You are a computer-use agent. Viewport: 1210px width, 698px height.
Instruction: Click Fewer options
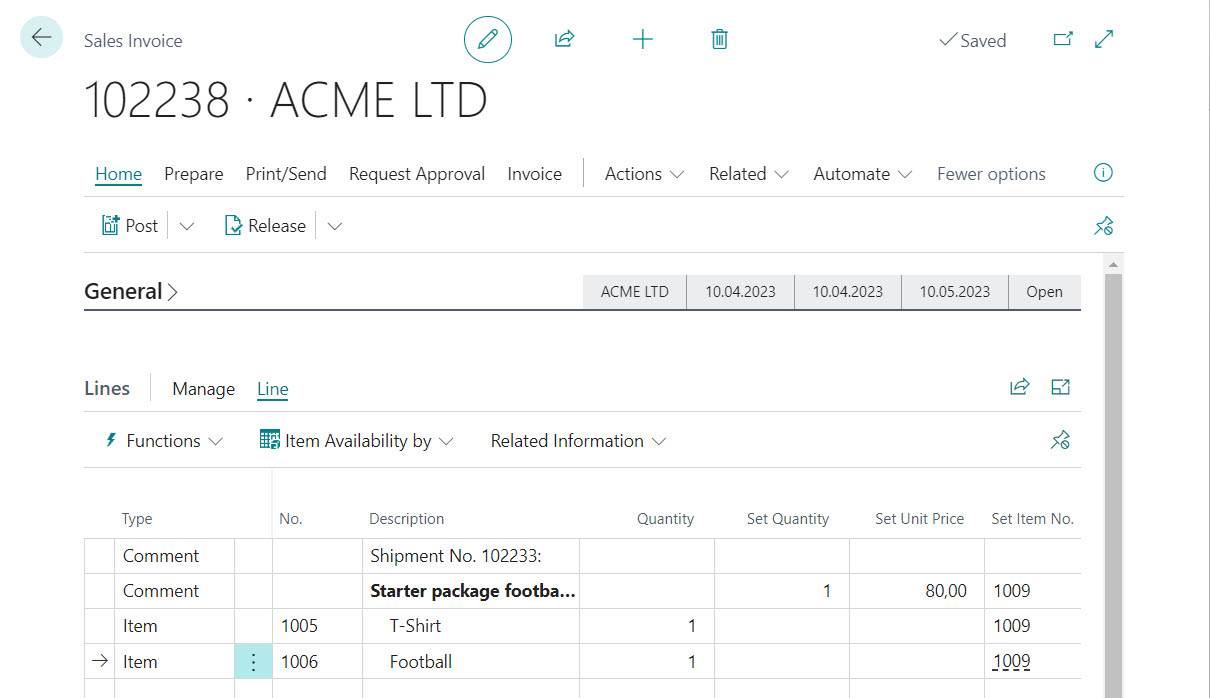(991, 173)
